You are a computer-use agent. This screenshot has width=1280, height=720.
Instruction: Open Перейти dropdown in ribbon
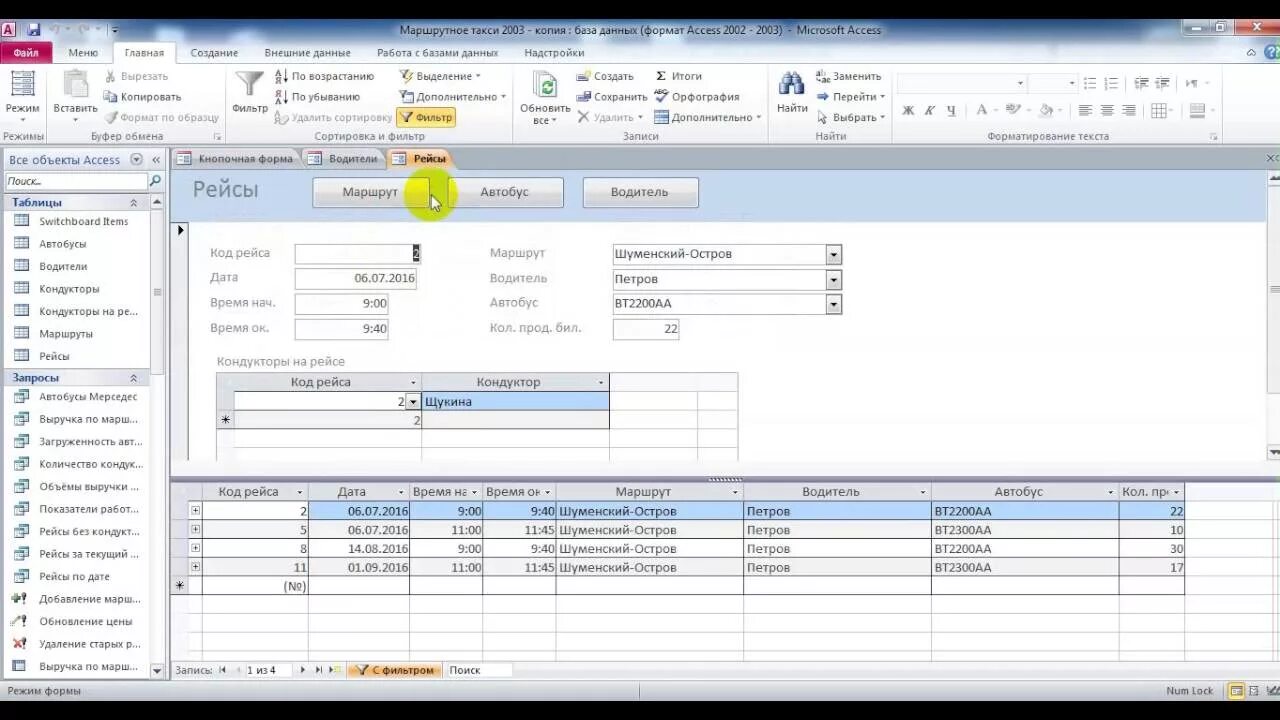[x=849, y=97]
